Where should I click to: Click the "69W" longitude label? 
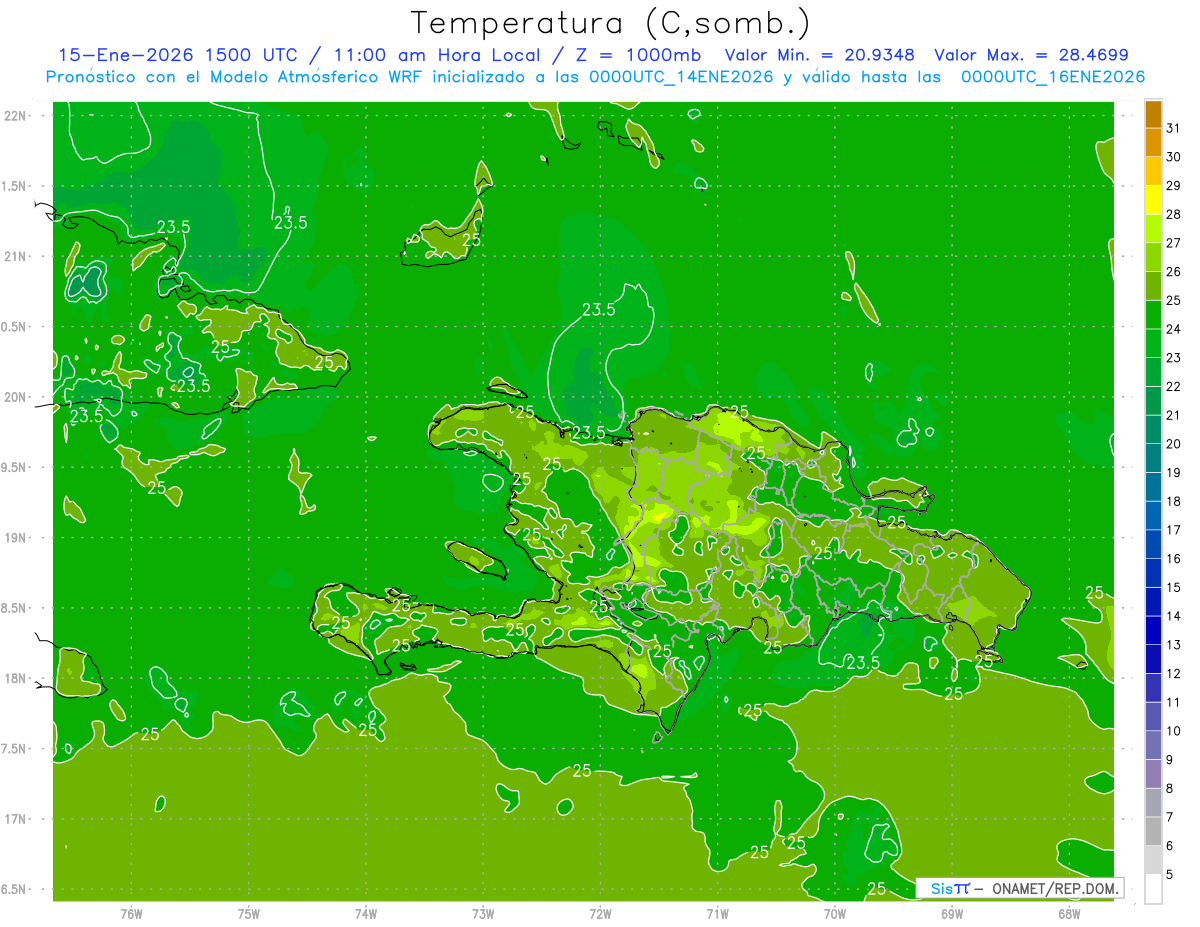click(x=952, y=913)
